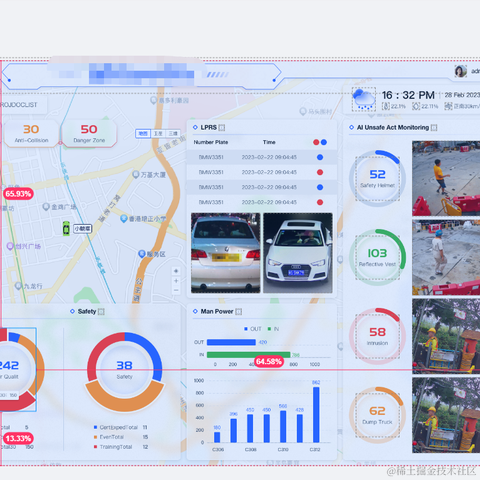The image size is (480, 480).
Task: Click the expand icon beside LPRS title
Action: pos(222,128)
